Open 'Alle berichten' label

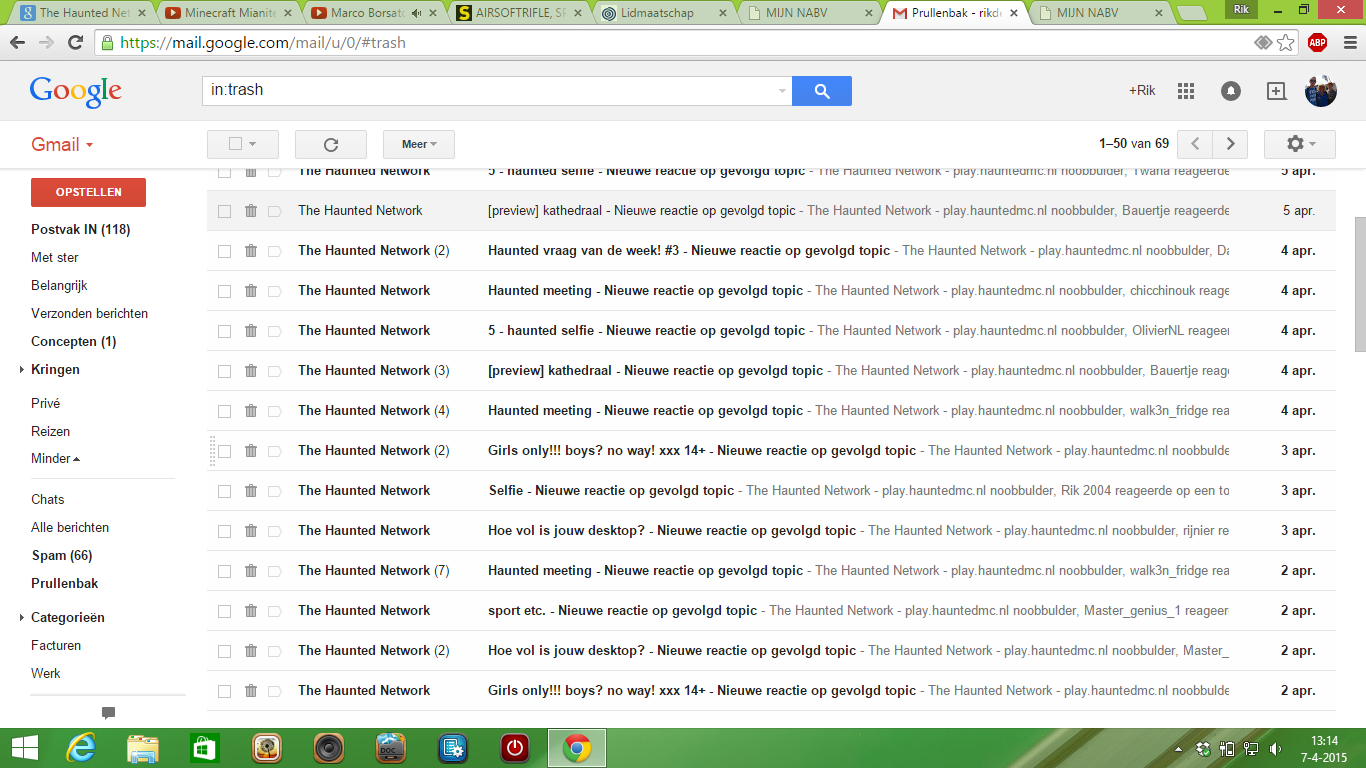click(70, 528)
